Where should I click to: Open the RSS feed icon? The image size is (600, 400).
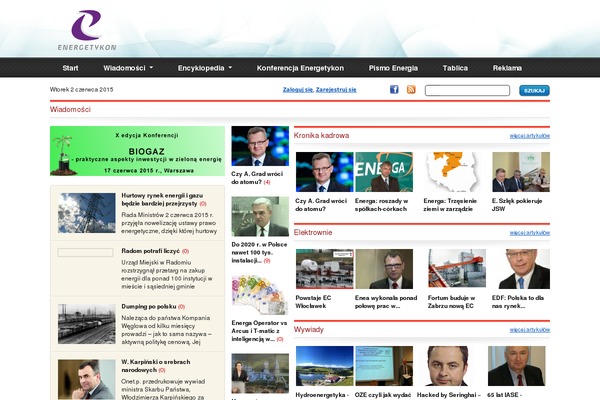click(411, 90)
